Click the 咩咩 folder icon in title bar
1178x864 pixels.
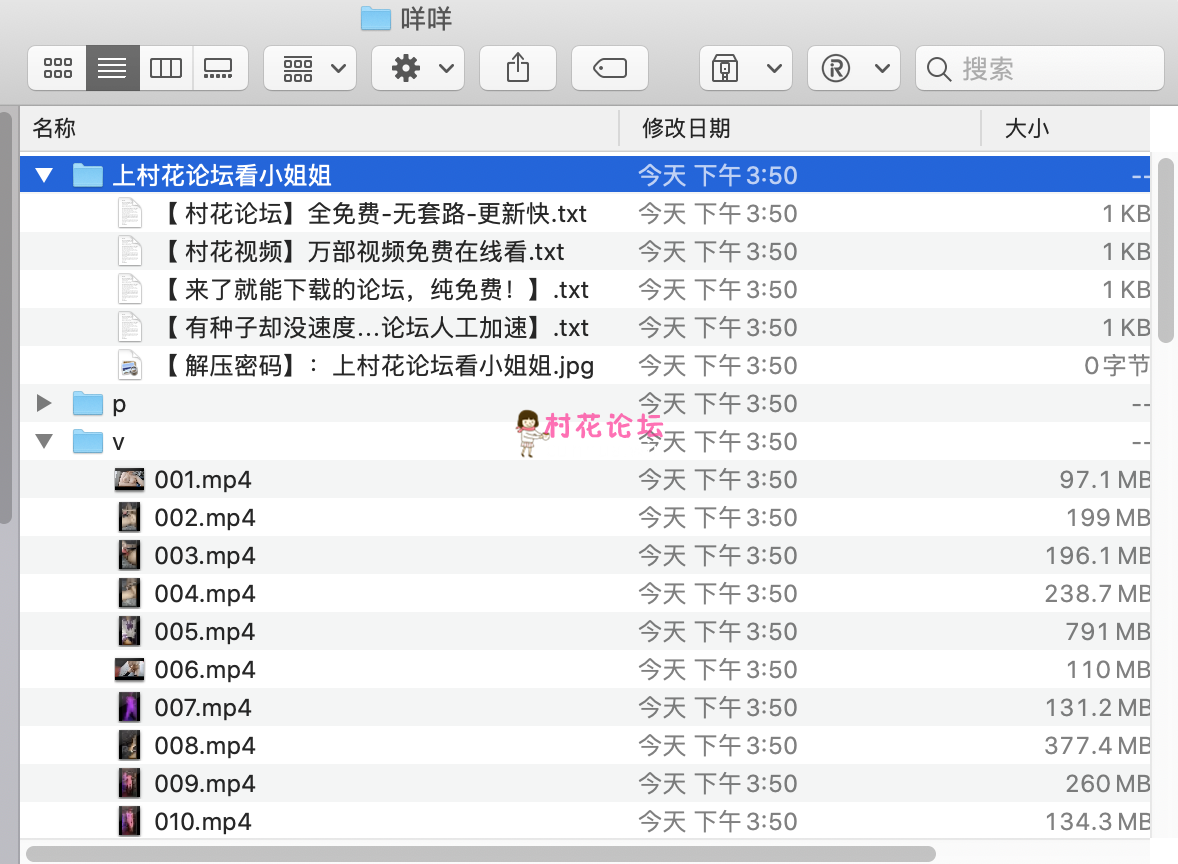375,17
